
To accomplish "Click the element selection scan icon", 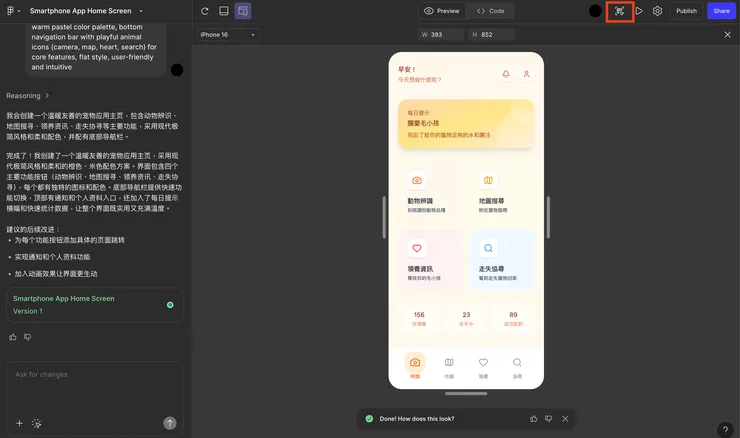I will [x=619, y=11].
